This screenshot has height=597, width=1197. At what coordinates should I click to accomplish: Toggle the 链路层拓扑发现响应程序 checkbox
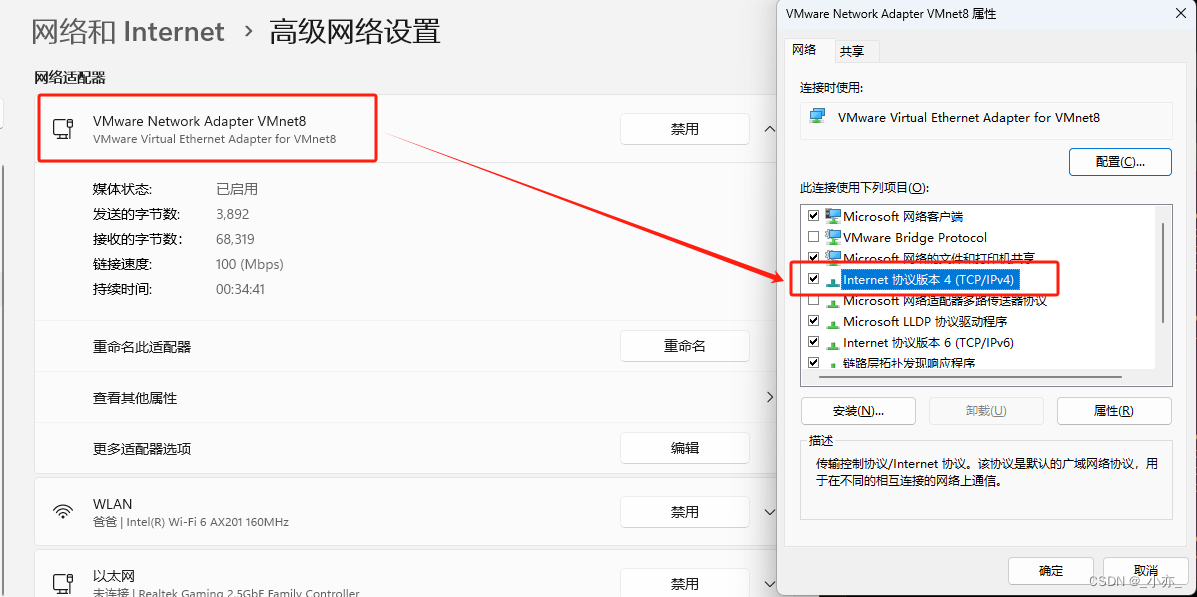(x=813, y=363)
